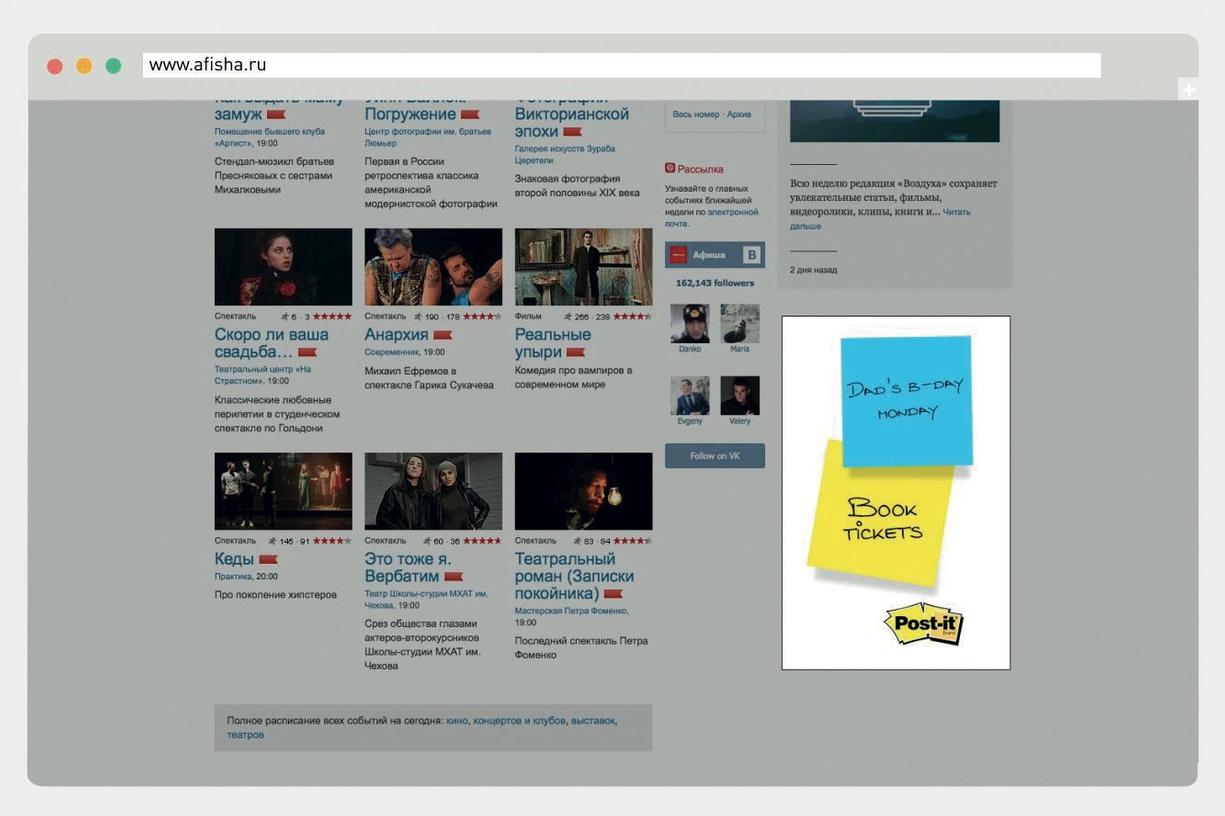Click the green window zoom button

[113, 66]
